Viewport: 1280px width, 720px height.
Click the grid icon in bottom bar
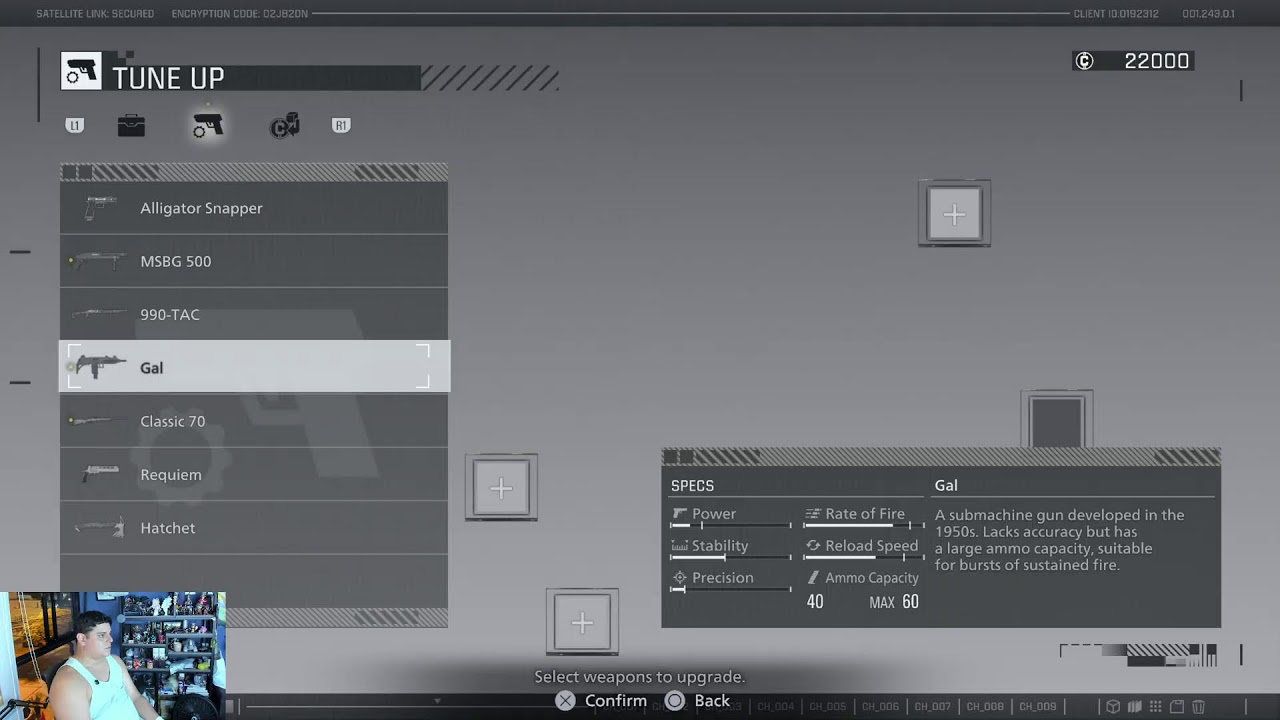tap(1155, 707)
